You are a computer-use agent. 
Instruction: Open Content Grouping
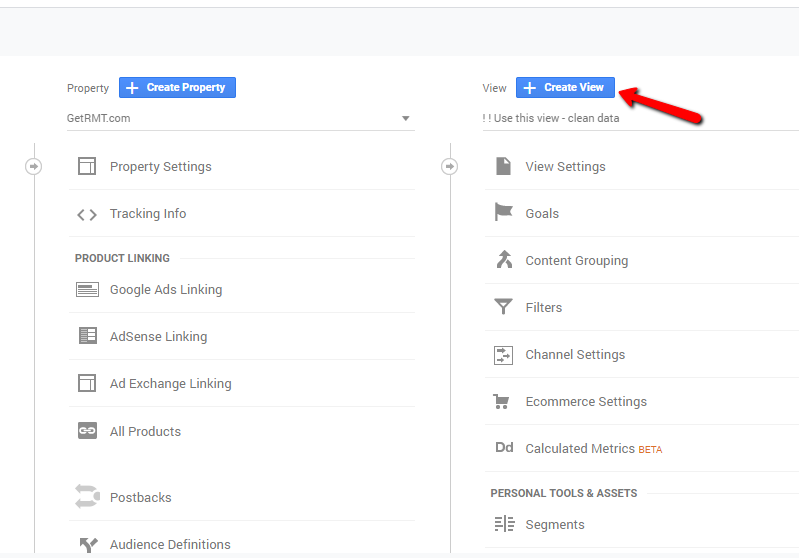577,260
